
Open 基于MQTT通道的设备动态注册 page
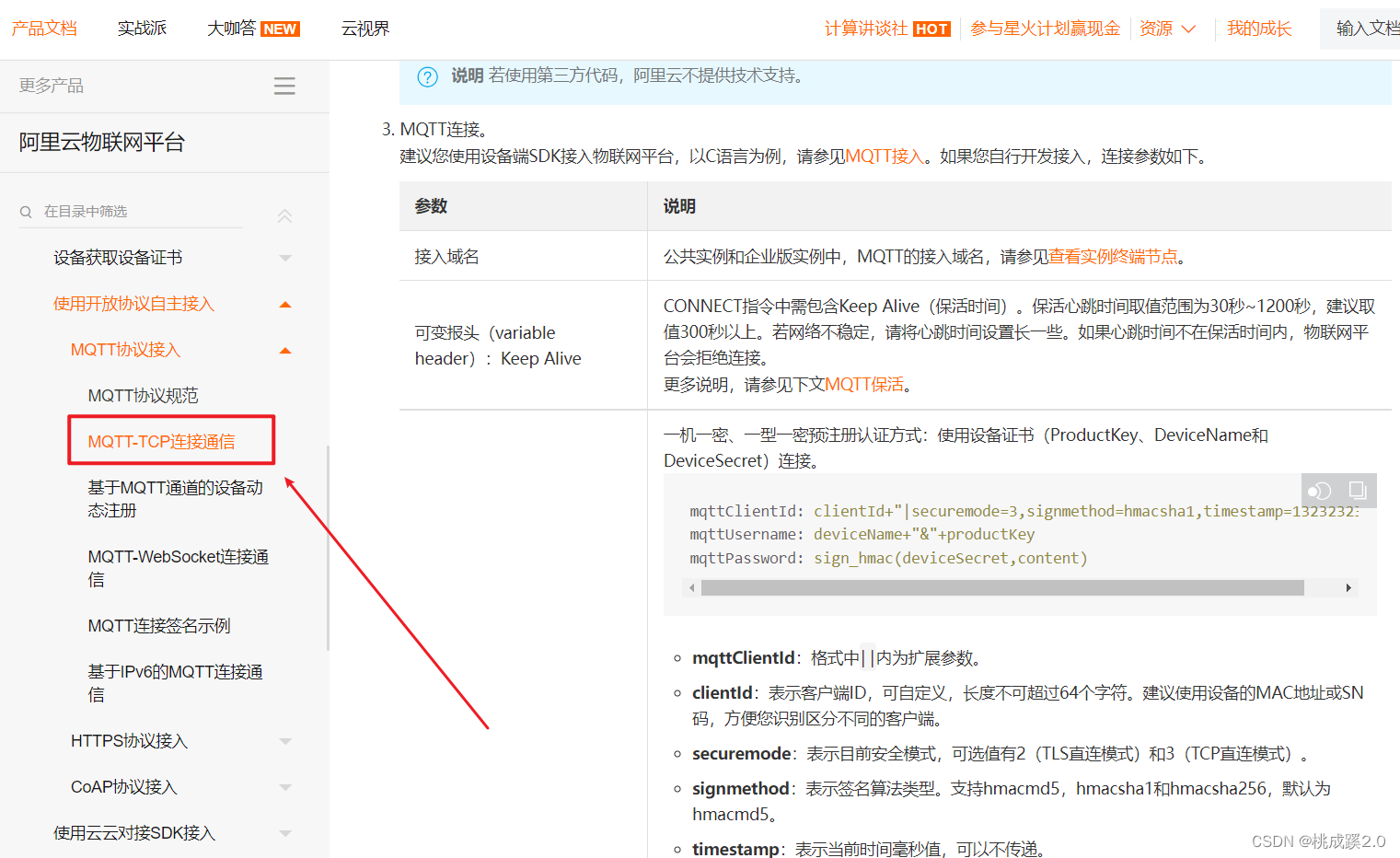(x=175, y=499)
